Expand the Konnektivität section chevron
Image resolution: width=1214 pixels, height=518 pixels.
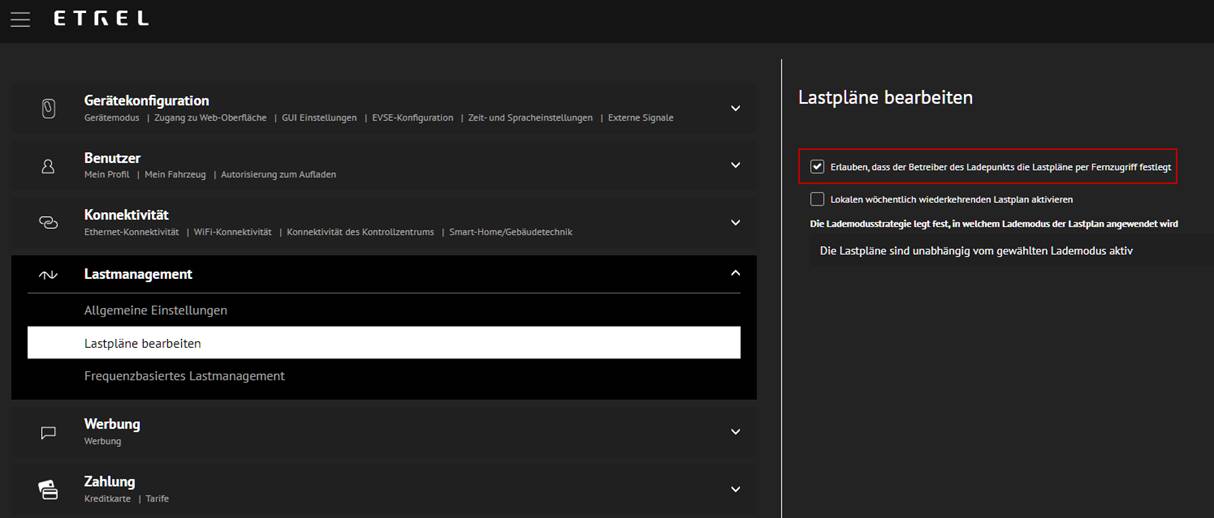[735, 222]
